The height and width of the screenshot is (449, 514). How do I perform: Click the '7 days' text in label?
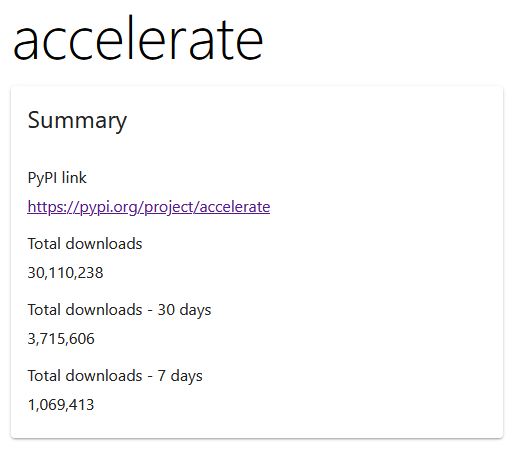point(180,376)
